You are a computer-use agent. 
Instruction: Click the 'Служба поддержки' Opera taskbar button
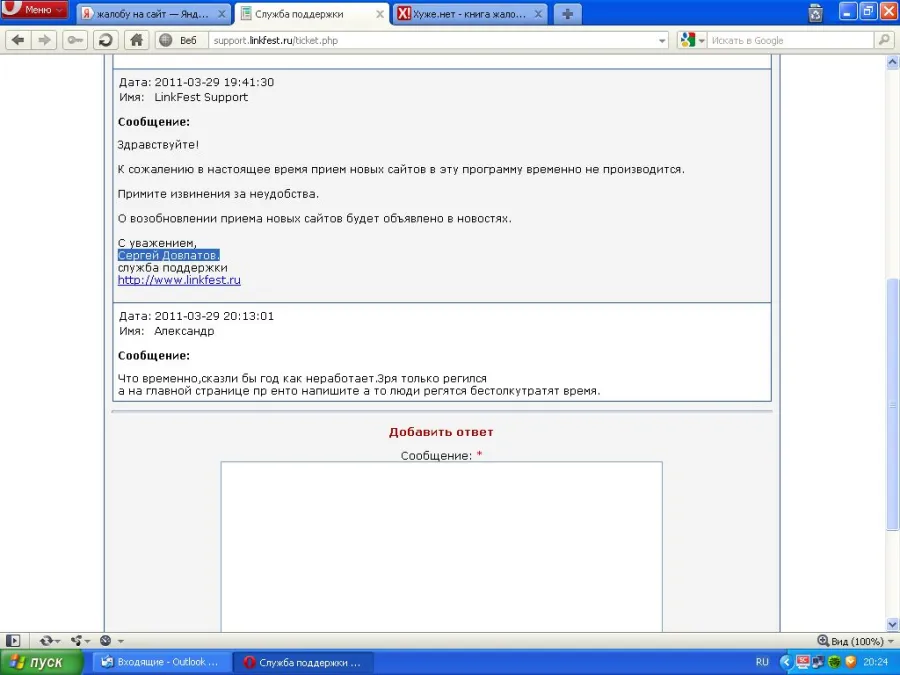point(304,662)
